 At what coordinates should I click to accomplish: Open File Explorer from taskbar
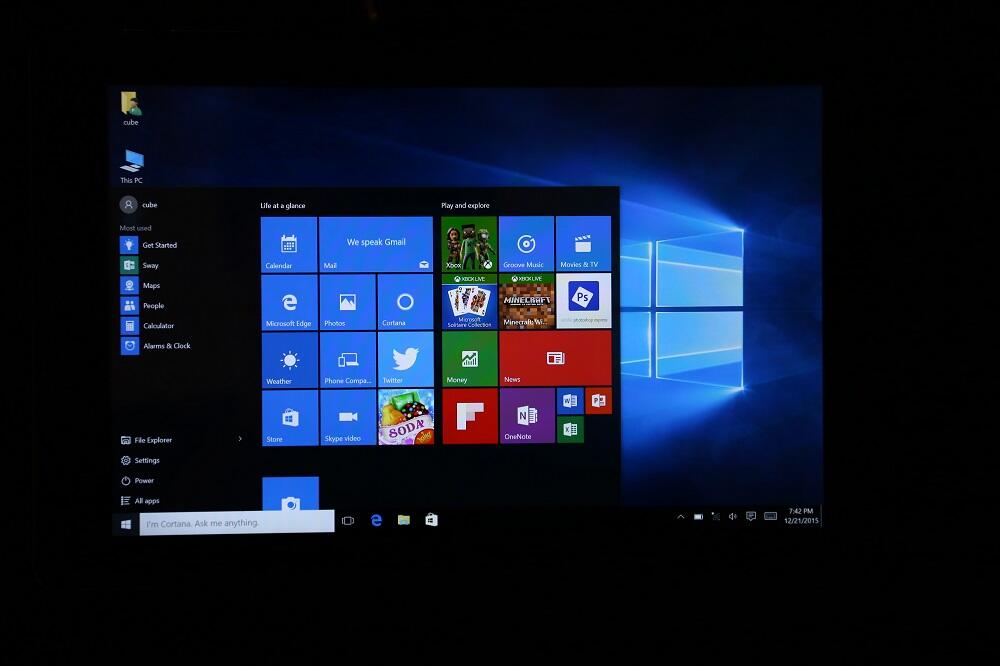(404, 520)
